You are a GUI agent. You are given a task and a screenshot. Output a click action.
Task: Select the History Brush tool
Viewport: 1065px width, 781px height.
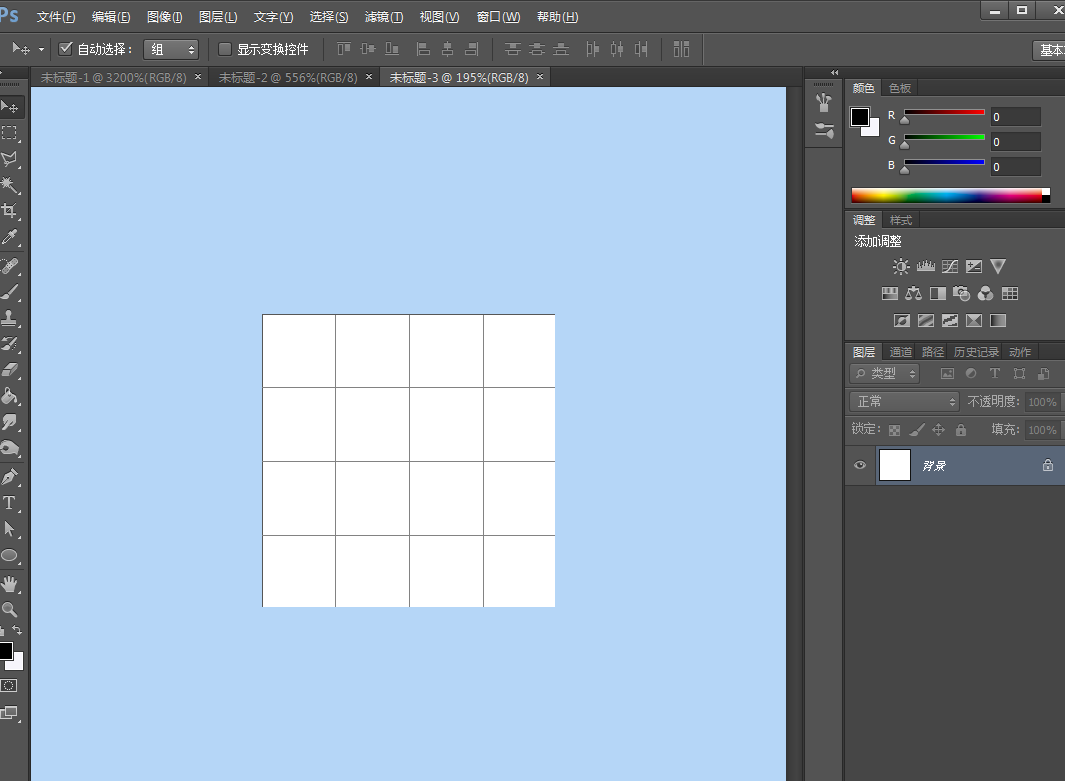tap(10, 344)
